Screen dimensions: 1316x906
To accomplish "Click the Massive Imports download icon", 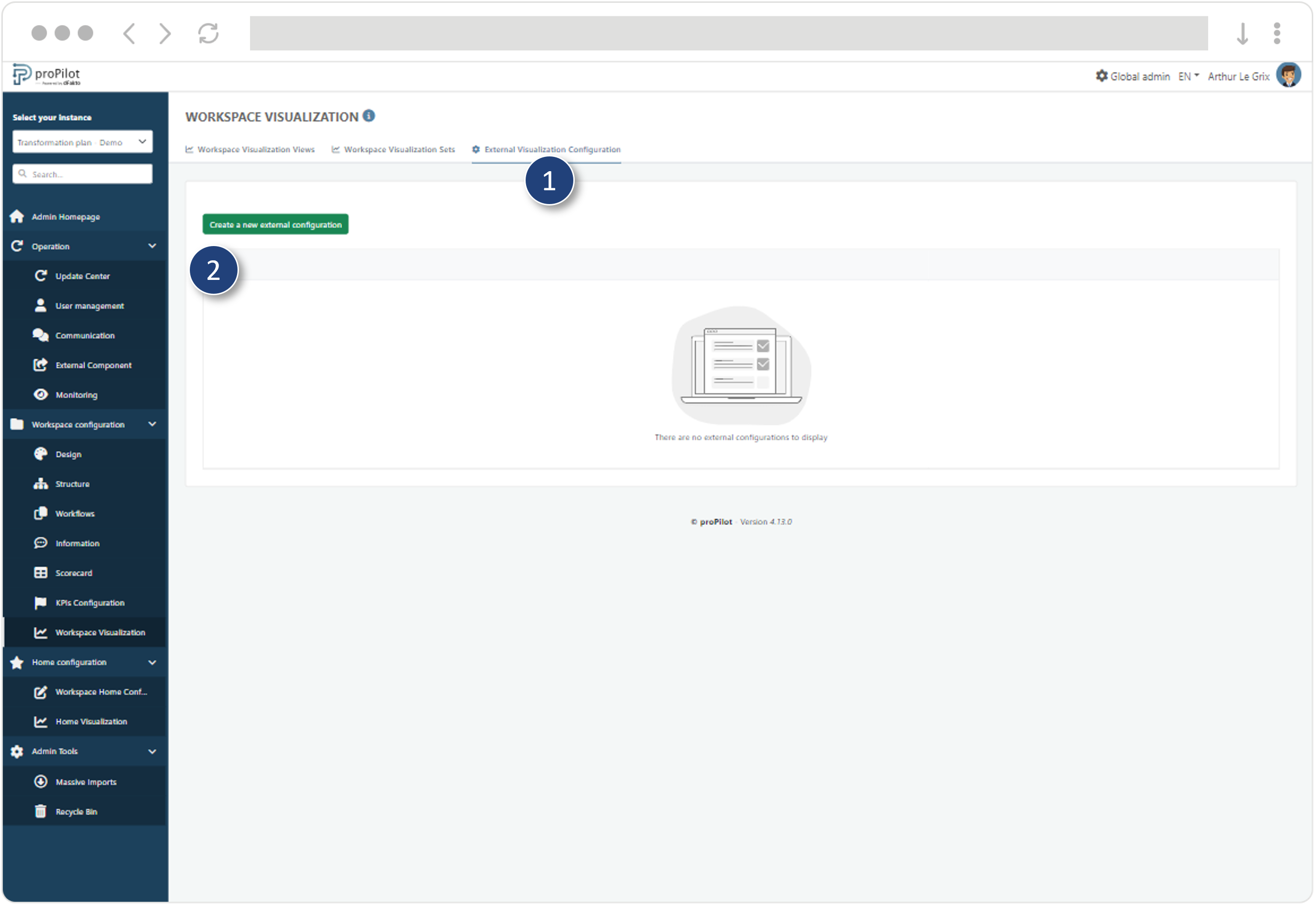I will coord(41,782).
